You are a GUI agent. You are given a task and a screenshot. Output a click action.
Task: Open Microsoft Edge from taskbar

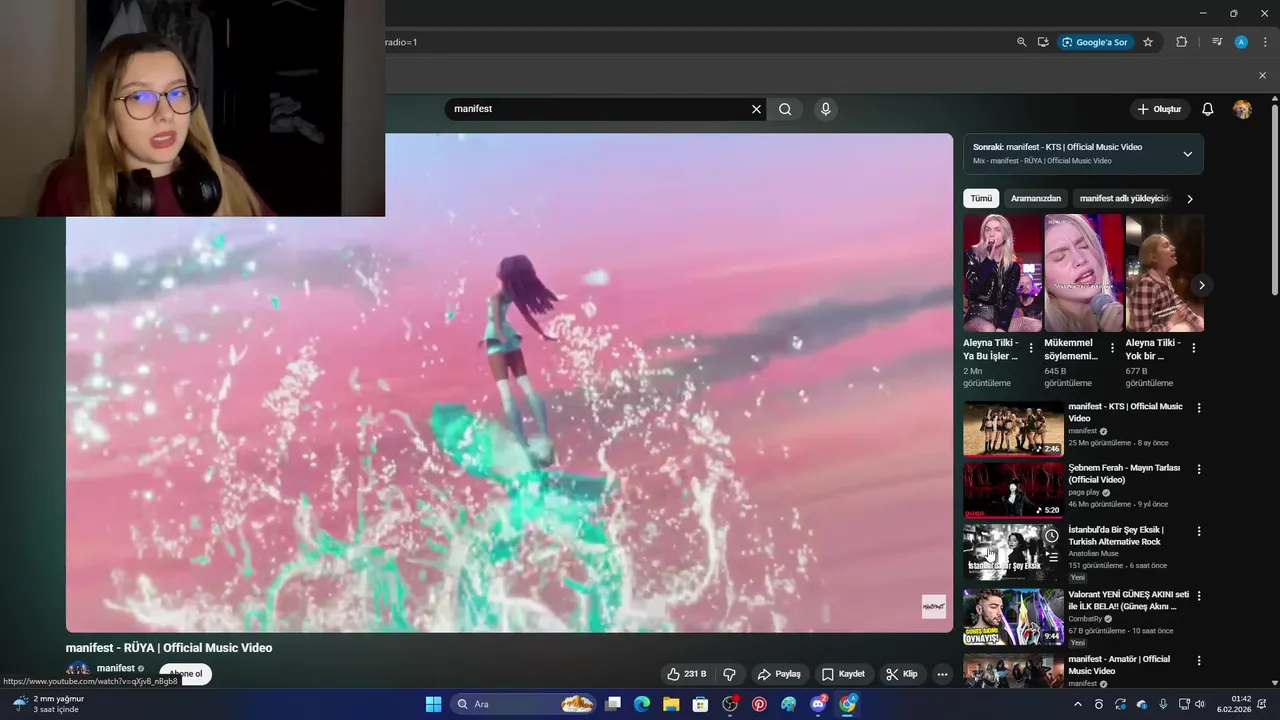tap(642, 704)
